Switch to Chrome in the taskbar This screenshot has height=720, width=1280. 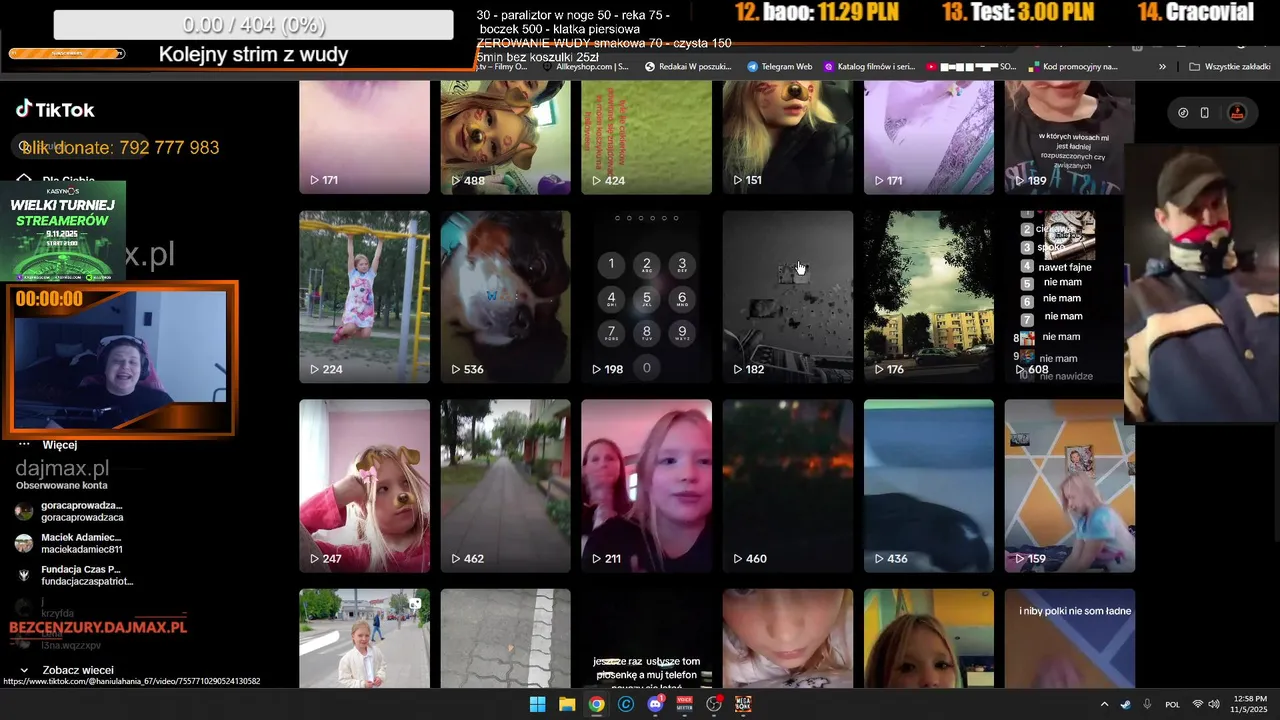point(596,704)
